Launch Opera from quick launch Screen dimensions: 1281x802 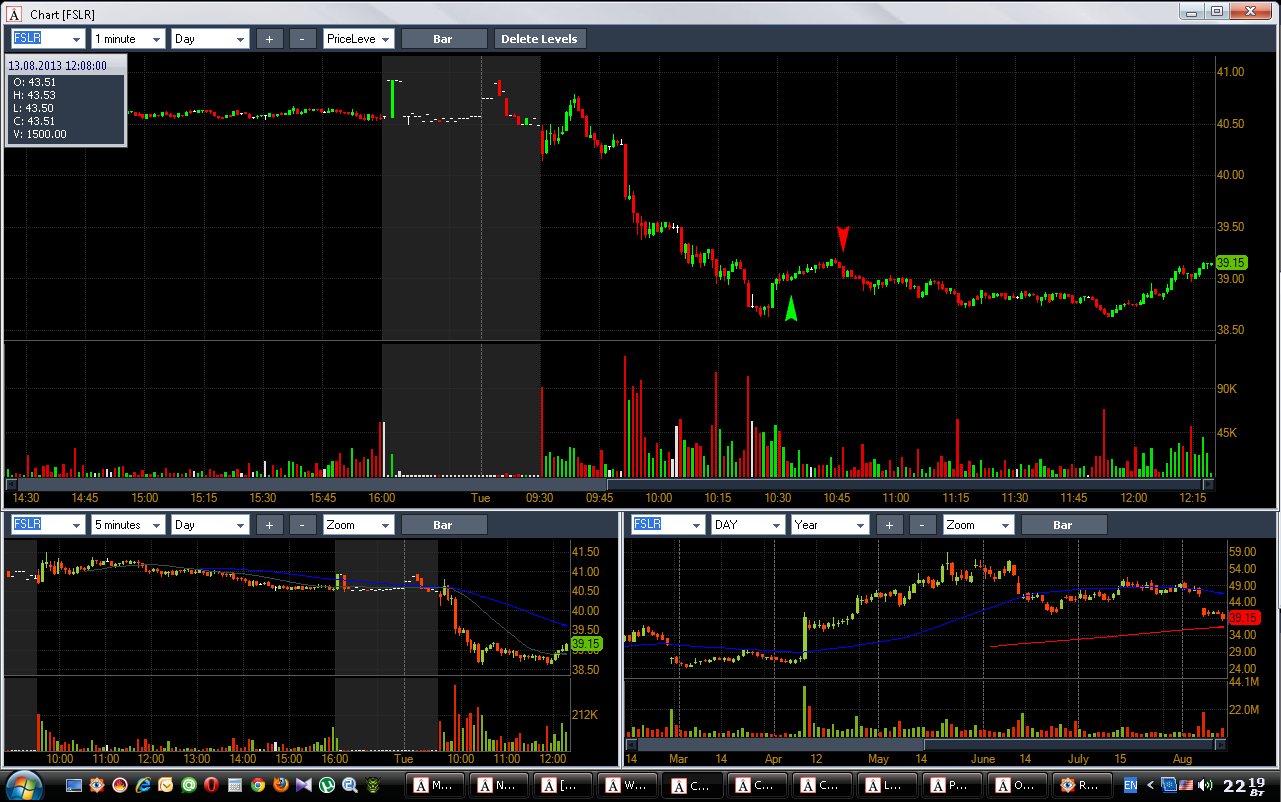click(212, 785)
